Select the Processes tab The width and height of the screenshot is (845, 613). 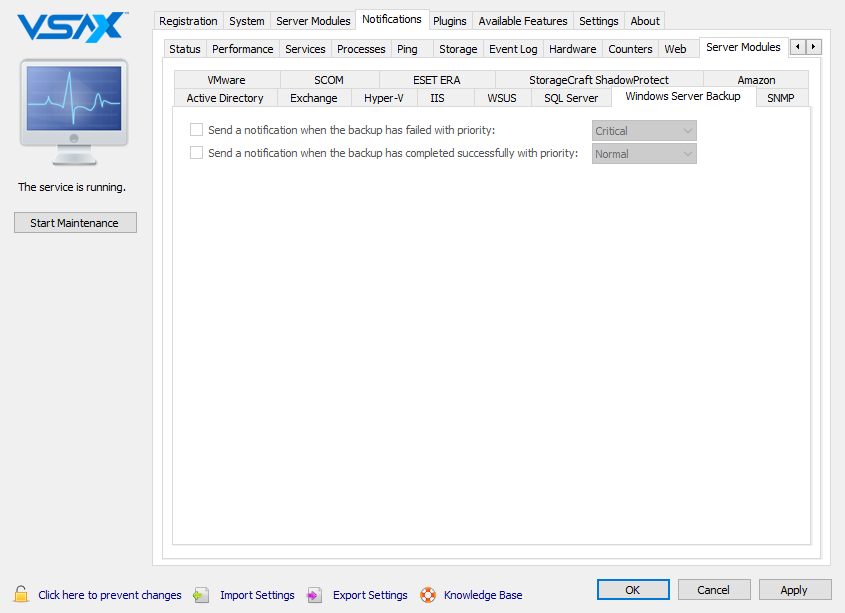pyautogui.click(x=361, y=49)
